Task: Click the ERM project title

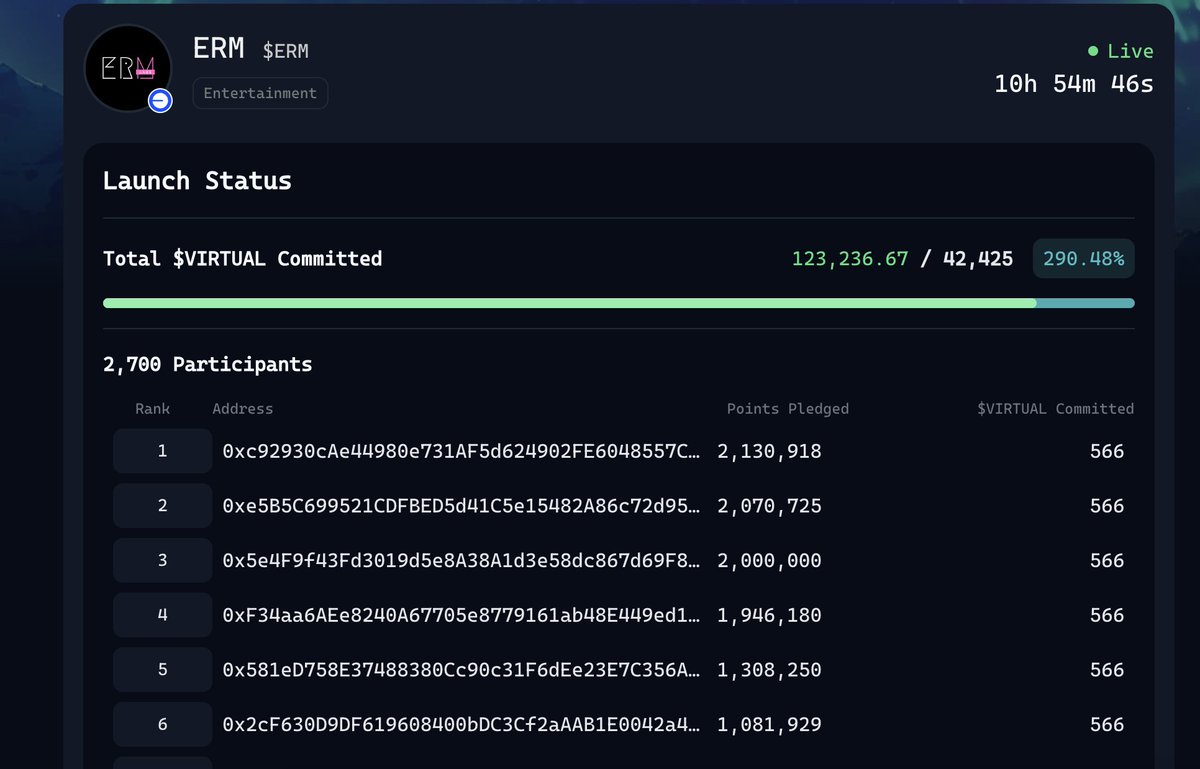Action: (219, 48)
